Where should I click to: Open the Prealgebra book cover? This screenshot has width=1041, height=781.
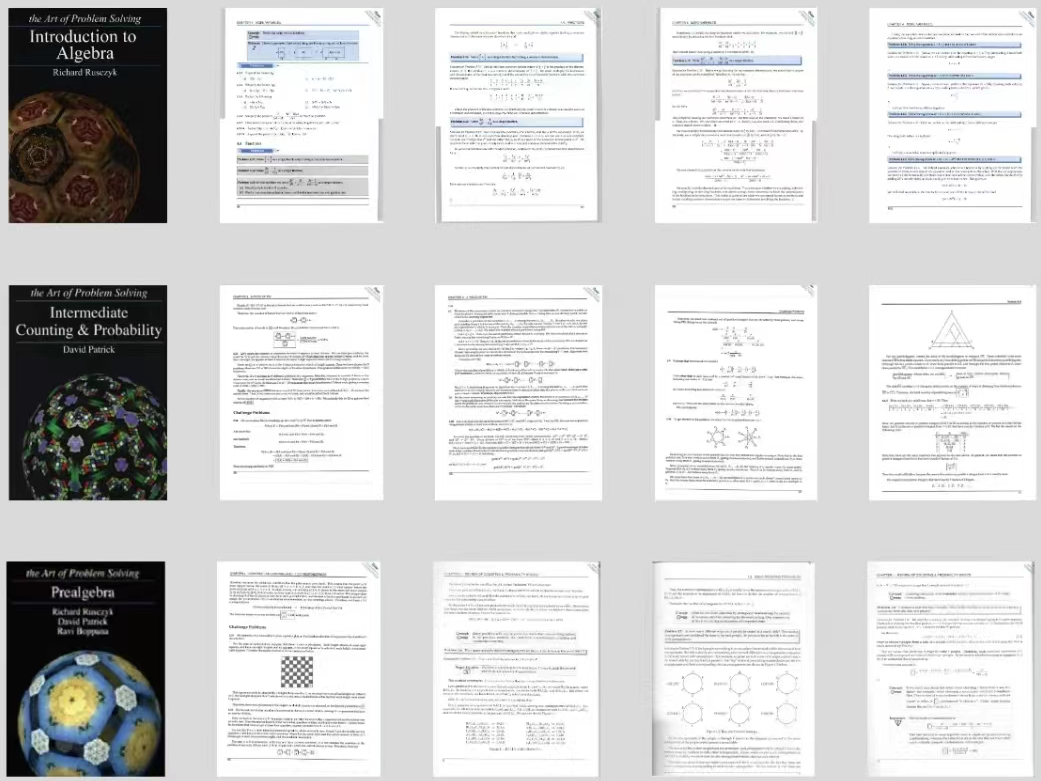86,669
